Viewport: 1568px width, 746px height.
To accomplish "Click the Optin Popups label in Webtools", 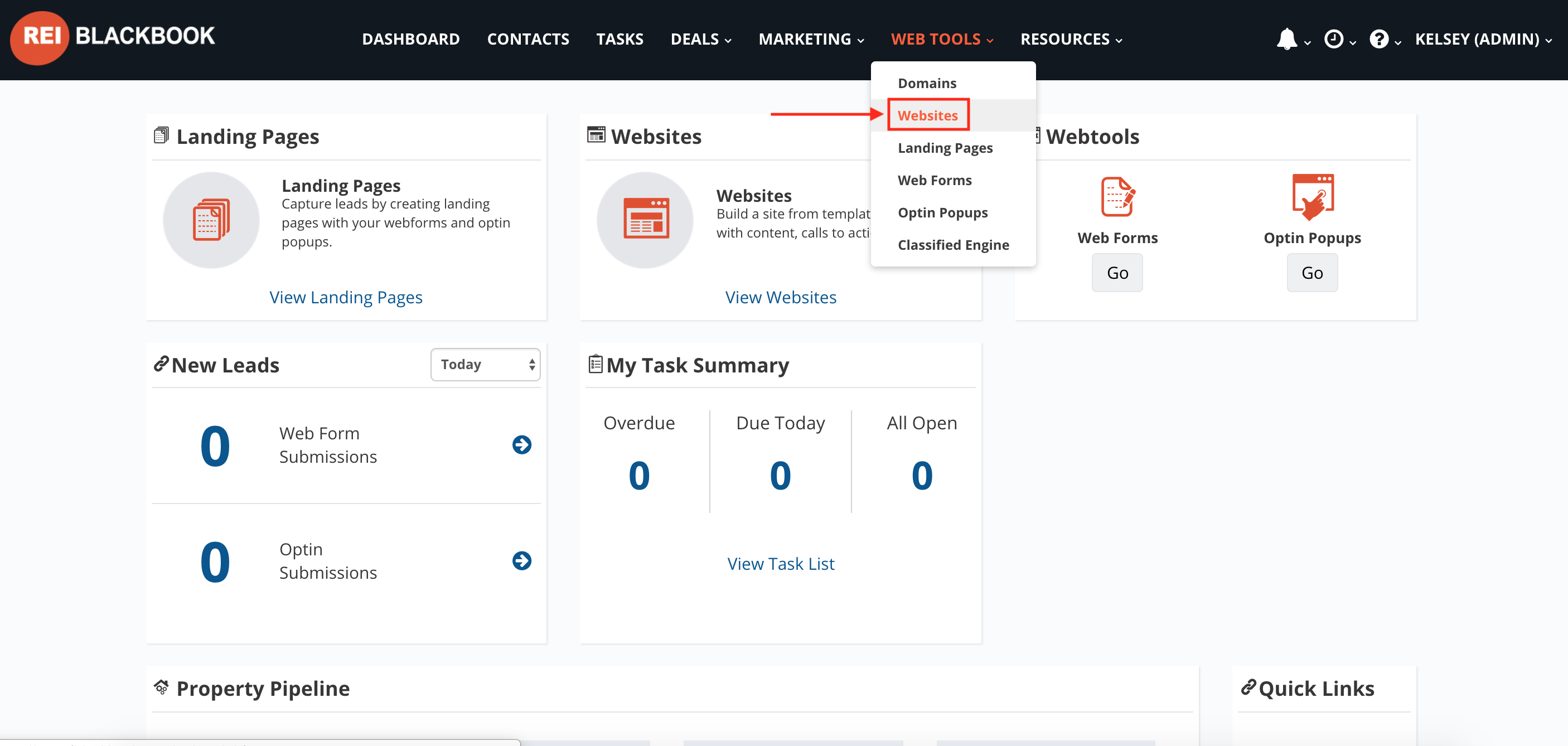I will pos(1313,238).
